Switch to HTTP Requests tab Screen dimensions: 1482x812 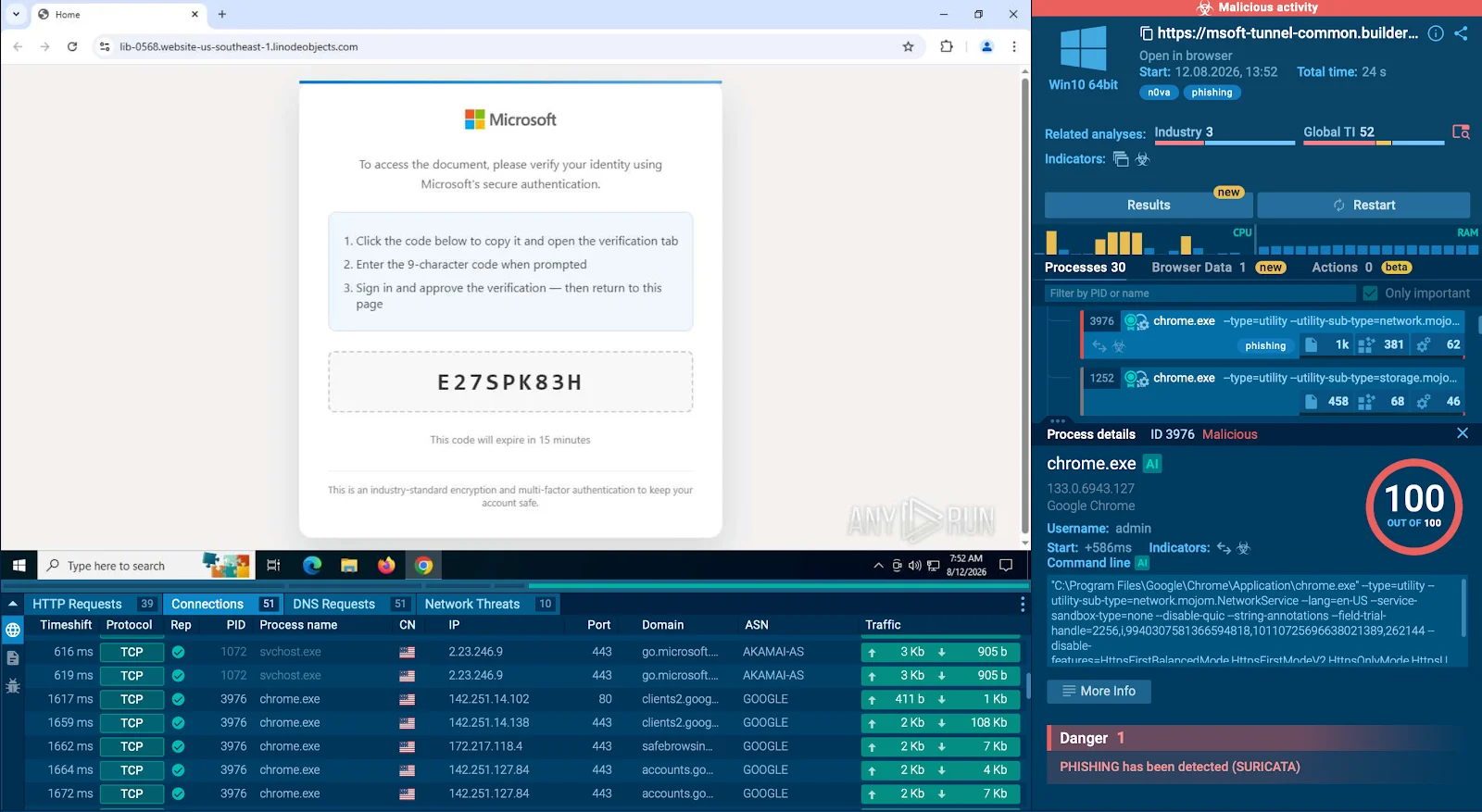pyautogui.click(x=94, y=604)
